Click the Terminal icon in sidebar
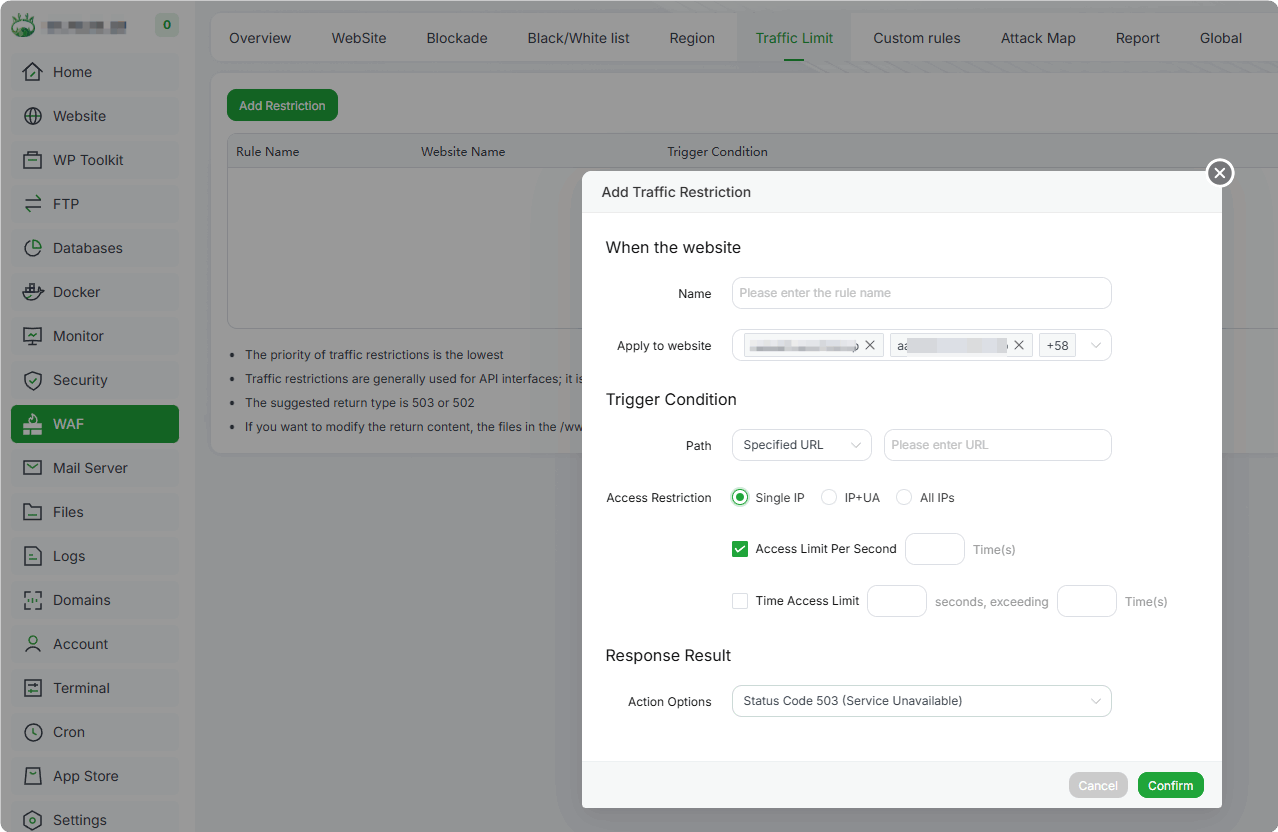 click(33, 688)
